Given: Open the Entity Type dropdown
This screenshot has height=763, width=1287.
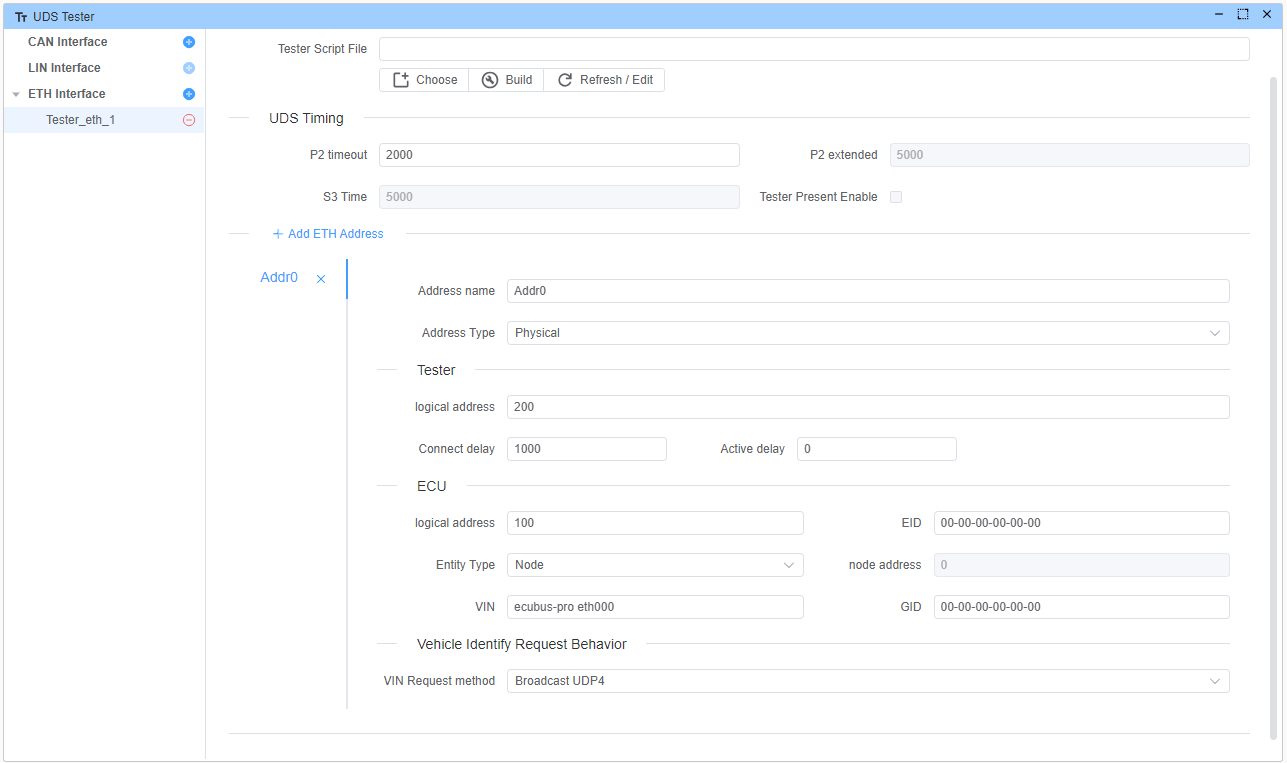Looking at the screenshot, I should (x=655, y=565).
